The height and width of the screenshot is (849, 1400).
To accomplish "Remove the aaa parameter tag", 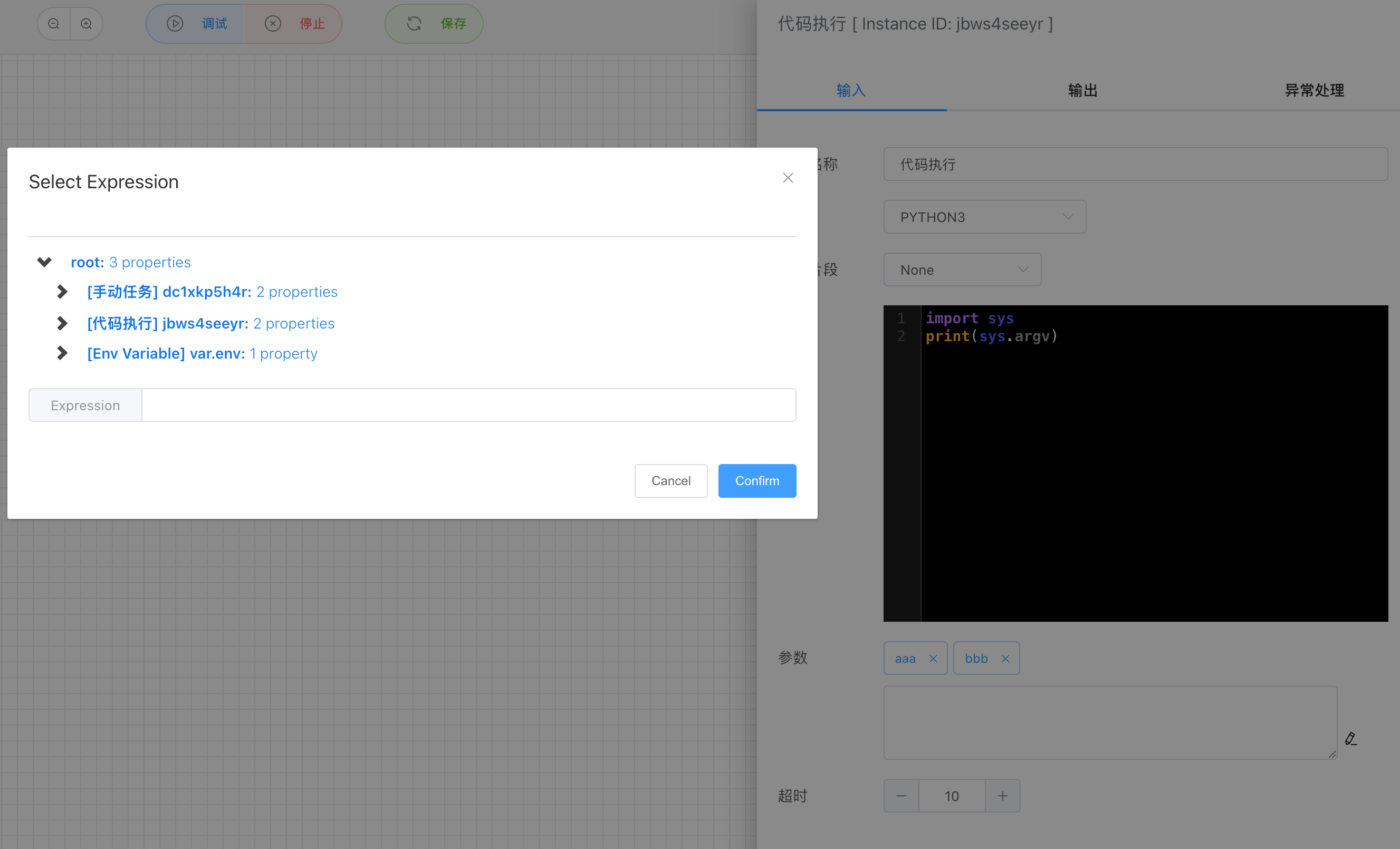I will pos(933,658).
